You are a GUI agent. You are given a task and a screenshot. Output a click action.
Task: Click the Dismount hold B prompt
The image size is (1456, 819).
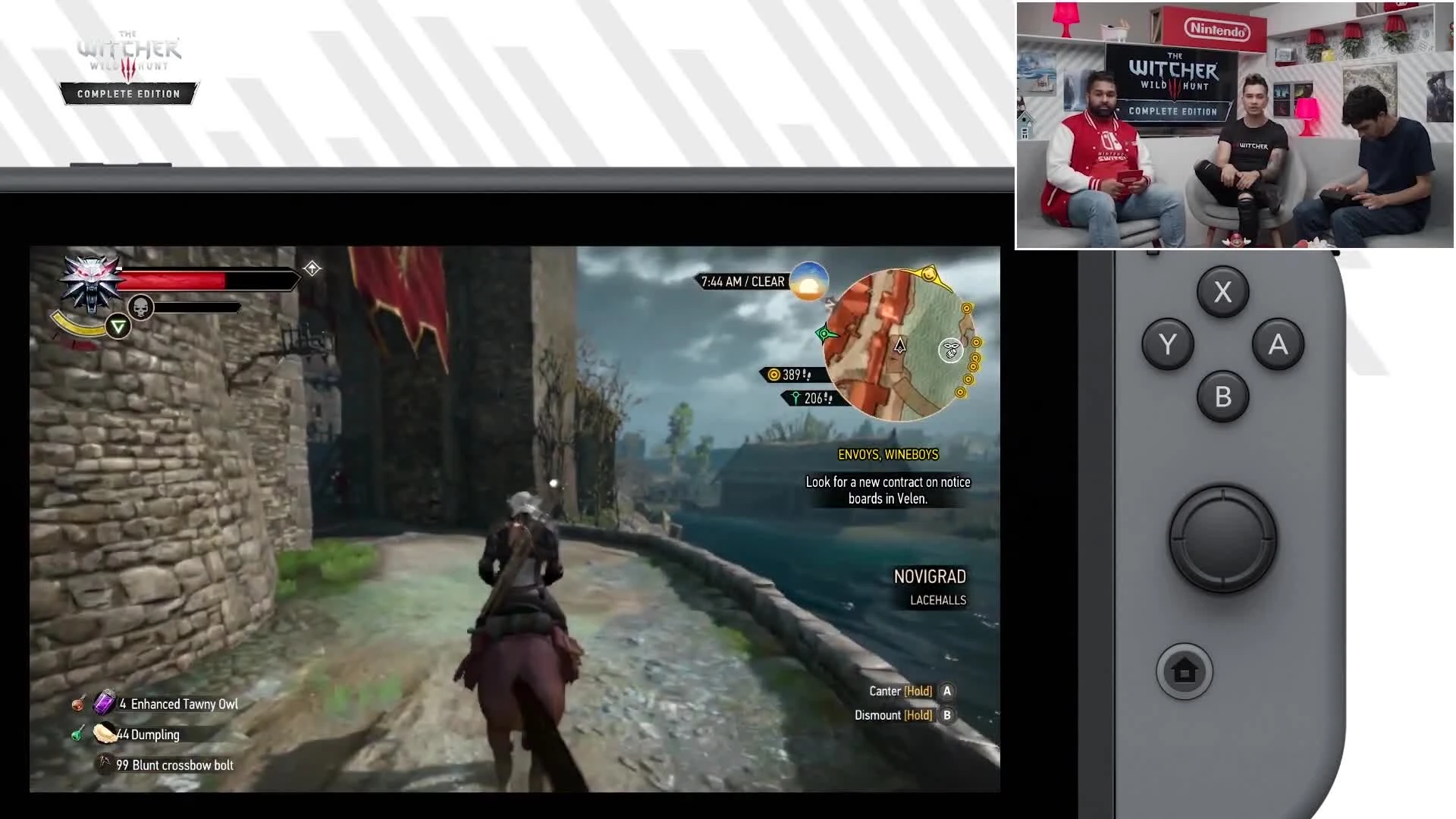pyautogui.click(x=902, y=715)
